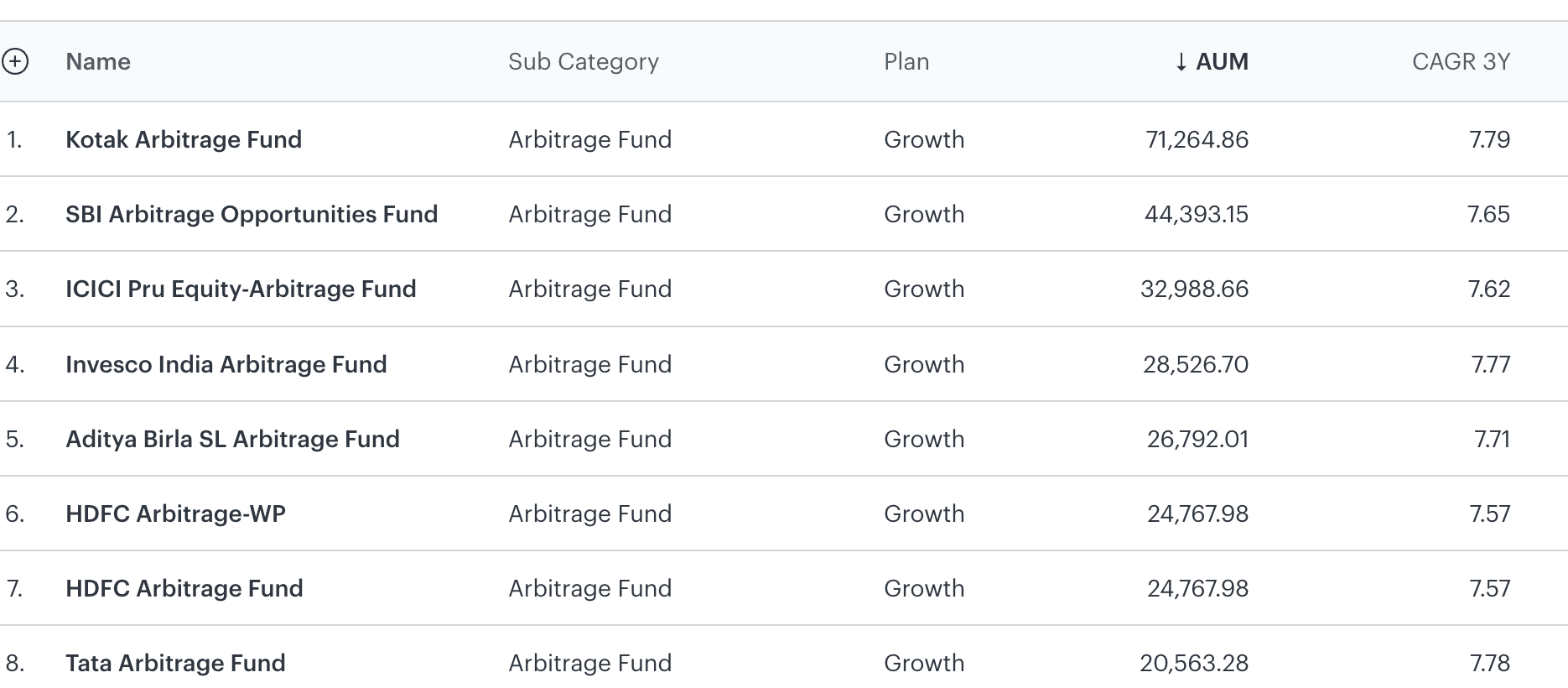Click Arbitrage Fund category for Tata row

(x=590, y=663)
